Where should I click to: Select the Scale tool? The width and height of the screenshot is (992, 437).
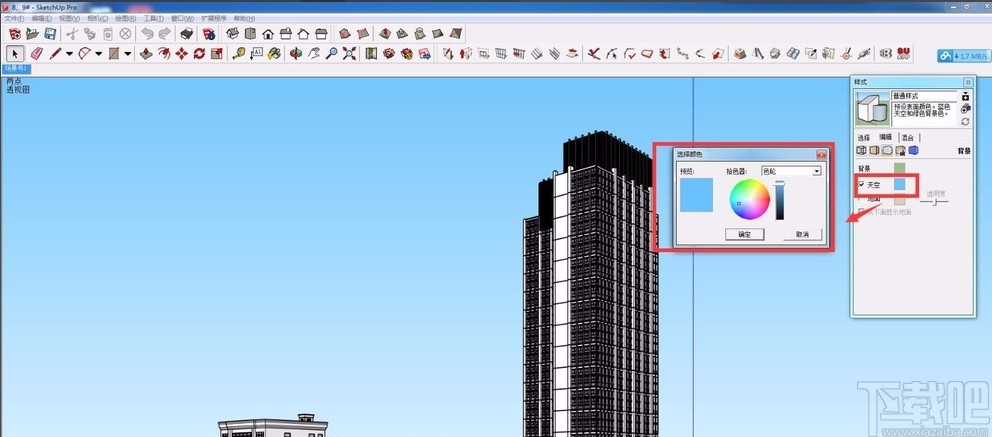pyautogui.click(x=217, y=53)
